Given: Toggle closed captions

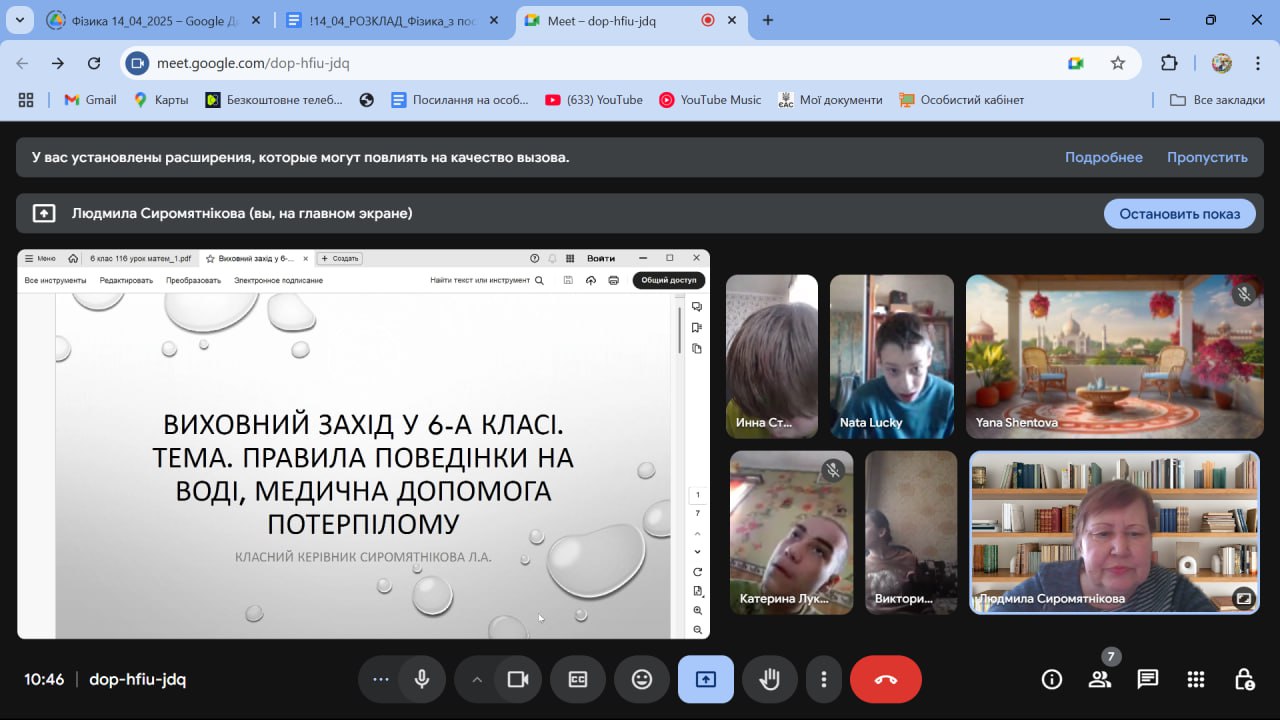Looking at the screenshot, I should coord(578,680).
